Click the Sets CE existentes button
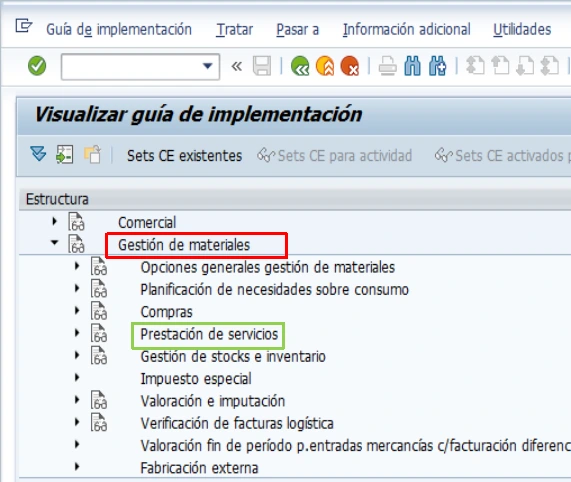This screenshot has width=571, height=482. click(x=184, y=156)
